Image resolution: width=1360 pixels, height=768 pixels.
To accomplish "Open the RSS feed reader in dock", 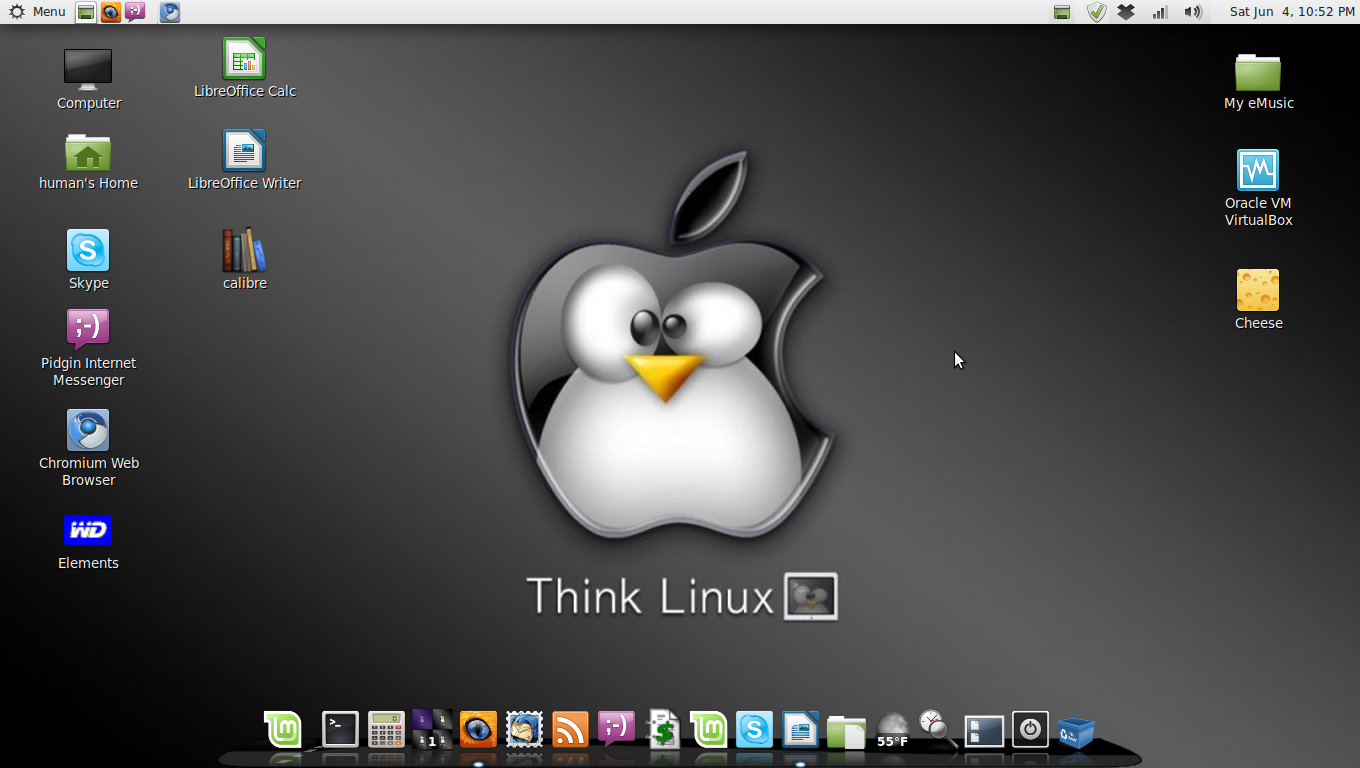I will pyautogui.click(x=570, y=730).
